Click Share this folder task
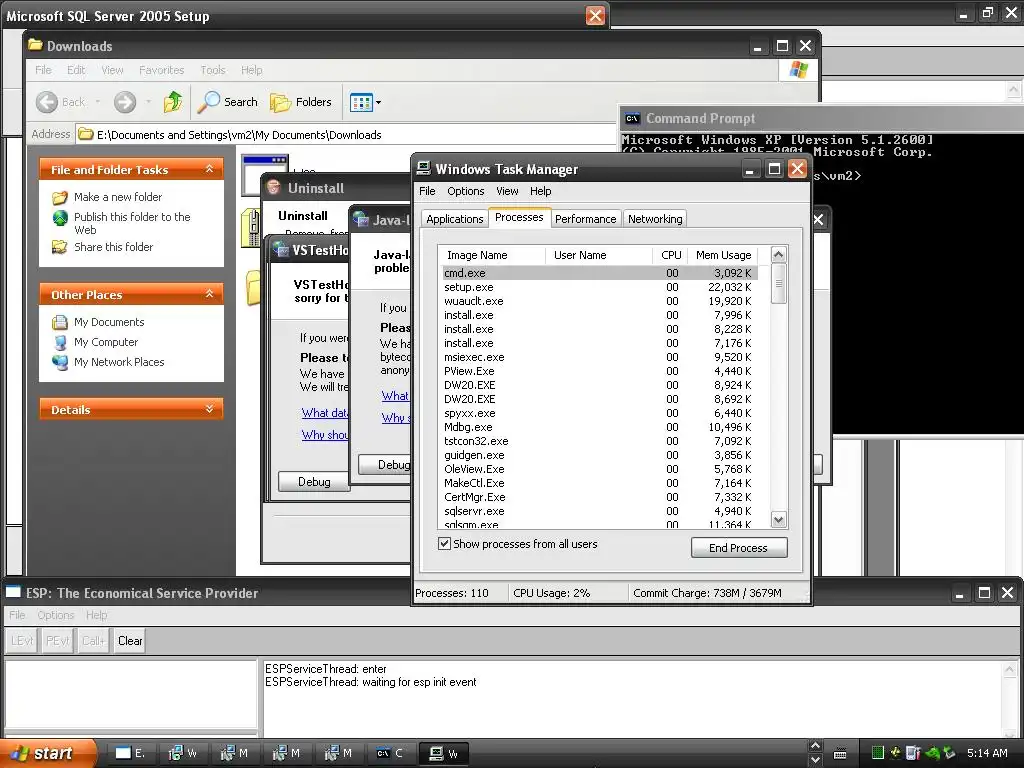 [x=113, y=247]
